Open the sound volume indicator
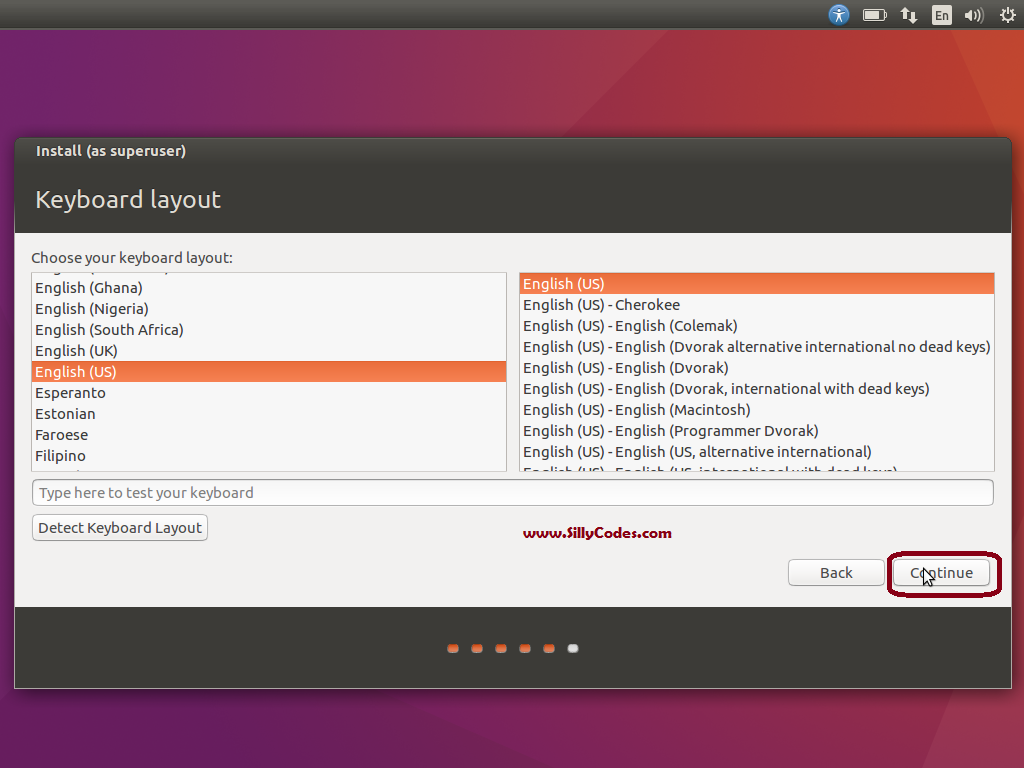The height and width of the screenshot is (768, 1024). 974,15
